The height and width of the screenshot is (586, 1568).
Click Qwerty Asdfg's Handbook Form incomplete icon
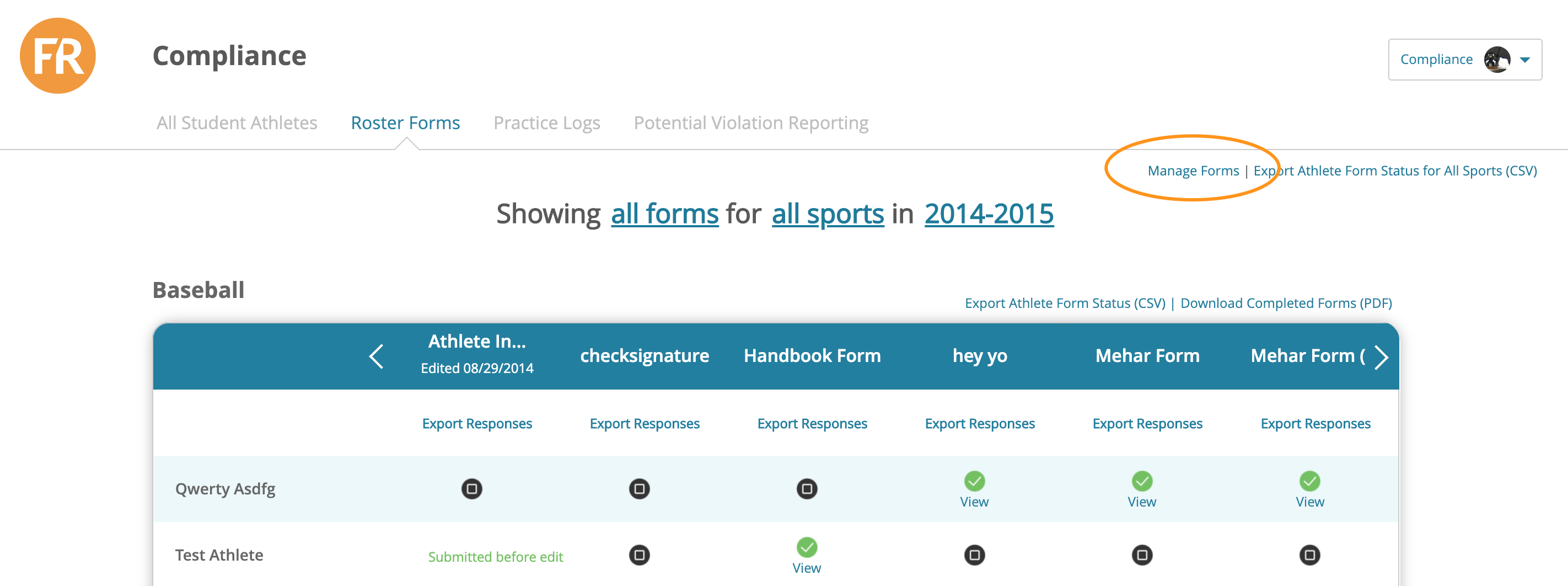coord(807,489)
